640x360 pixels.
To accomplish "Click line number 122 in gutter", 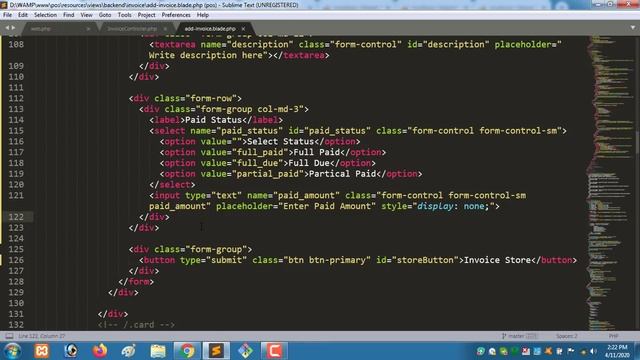I will click(16, 217).
